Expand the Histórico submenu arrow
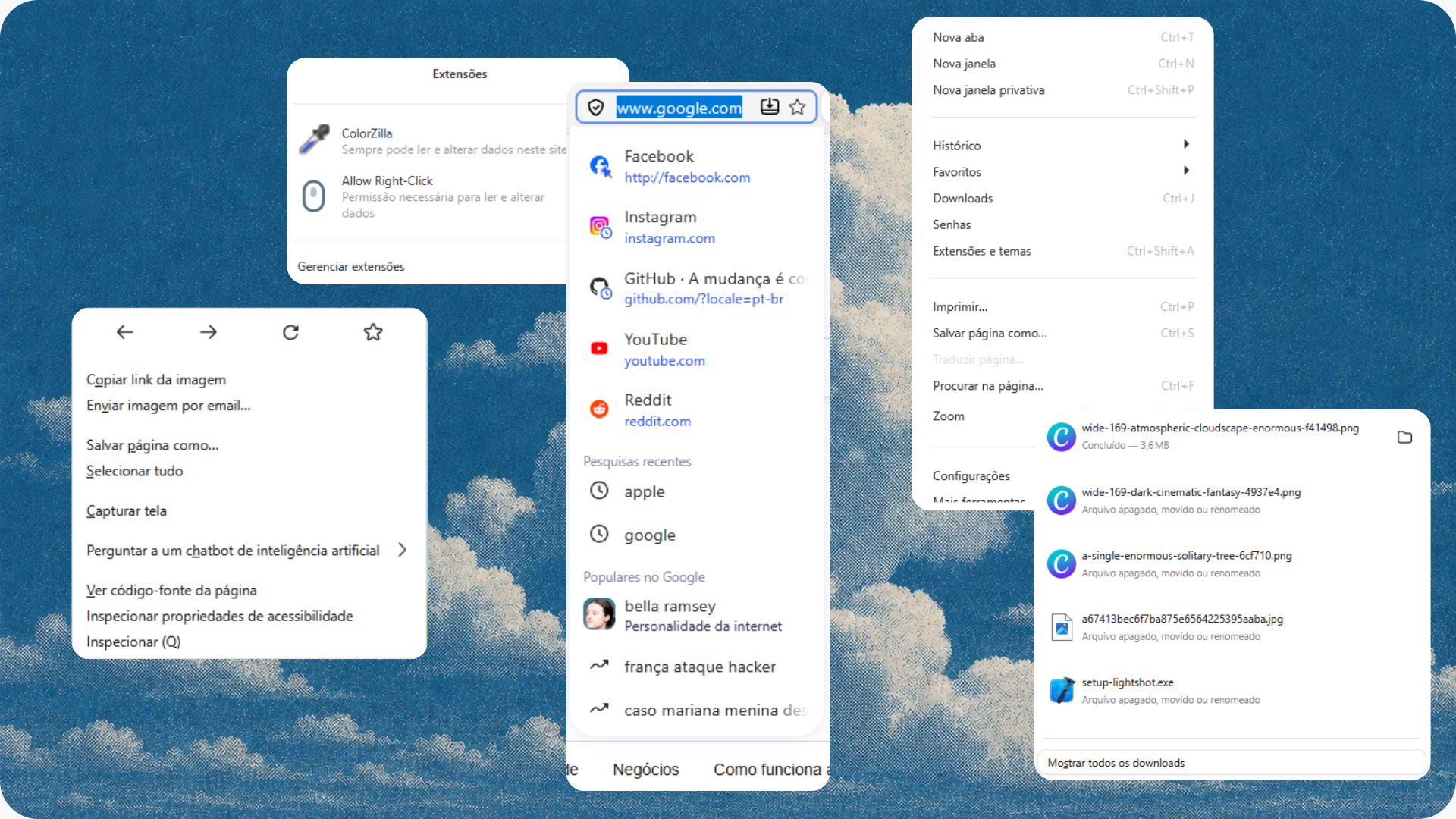 [1186, 144]
